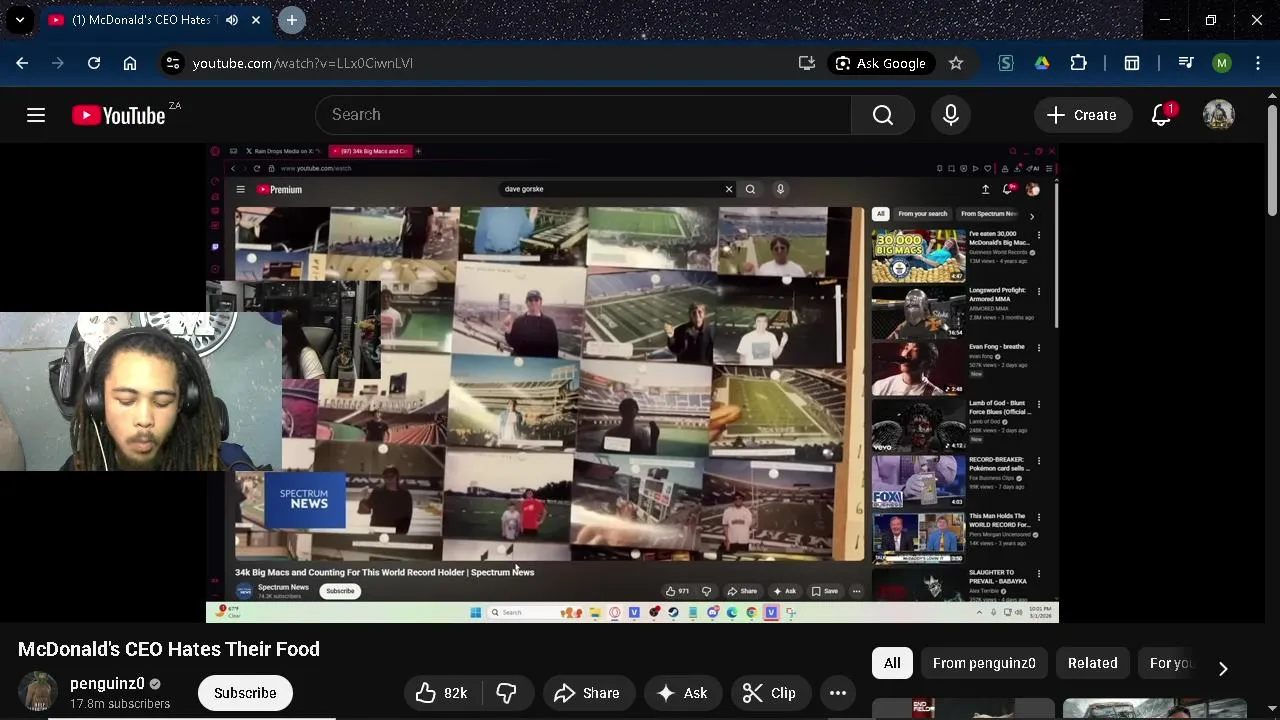Select the All filter chip
Viewport: 1280px width, 720px height.
892,663
